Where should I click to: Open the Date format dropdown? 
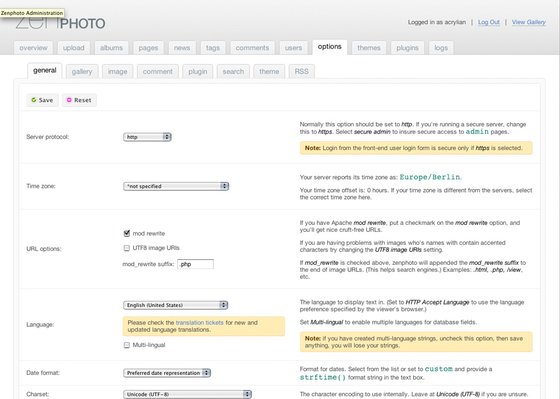click(167, 373)
